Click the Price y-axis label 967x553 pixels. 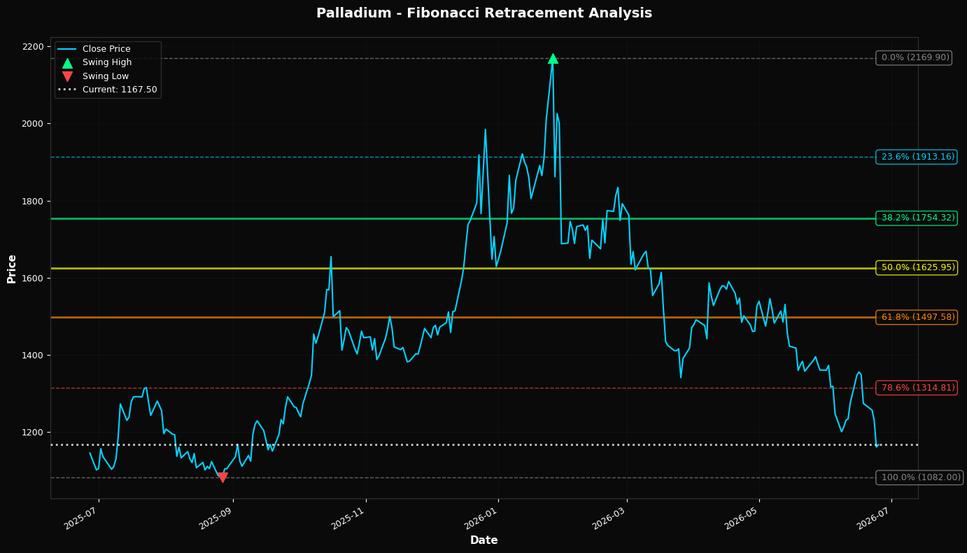pos(11,269)
